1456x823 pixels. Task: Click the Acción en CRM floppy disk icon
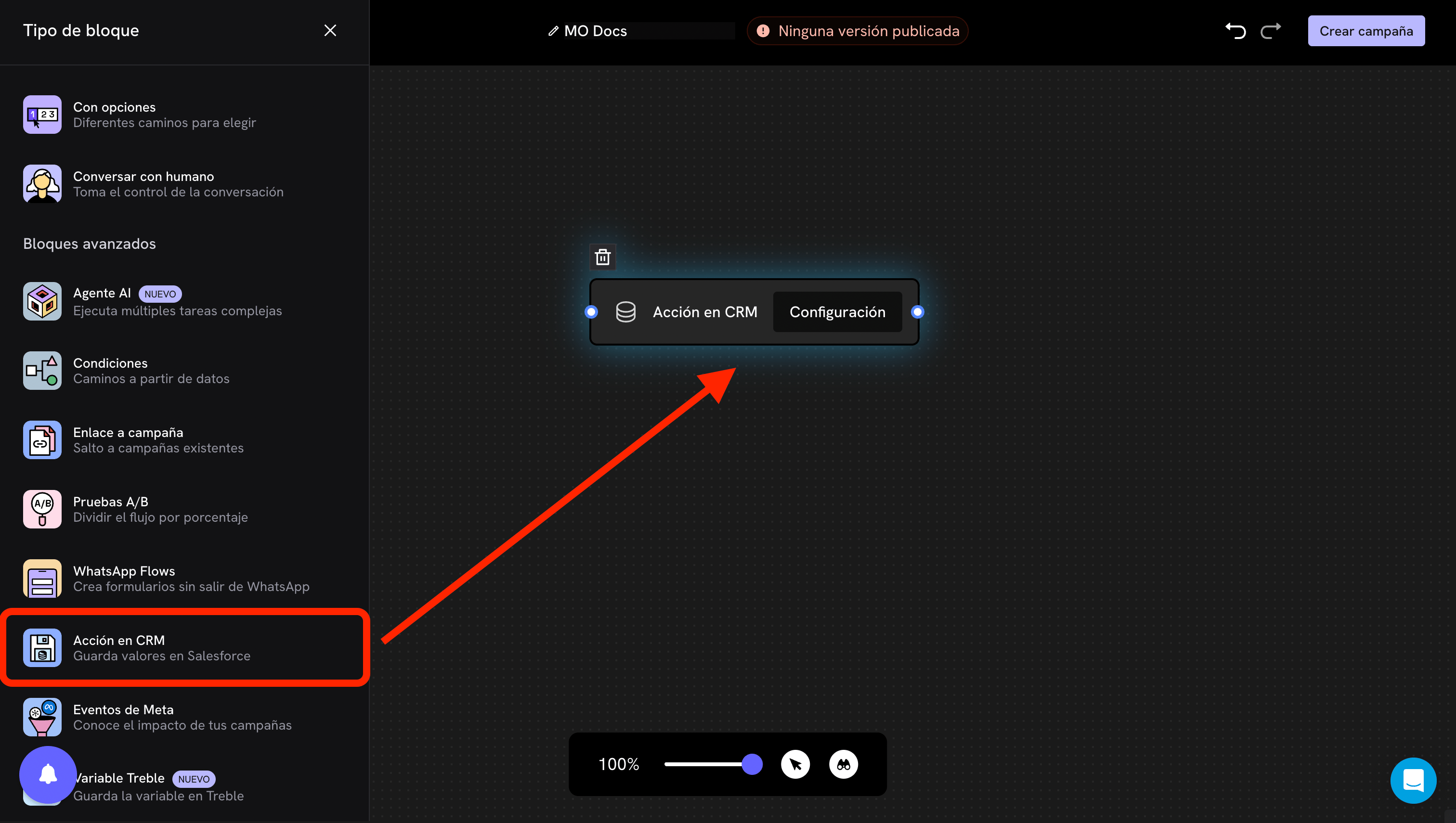[x=42, y=648]
